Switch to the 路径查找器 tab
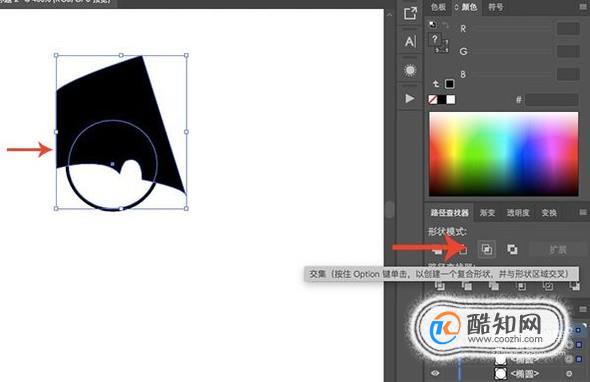The image size is (590, 382). (450, 213)
